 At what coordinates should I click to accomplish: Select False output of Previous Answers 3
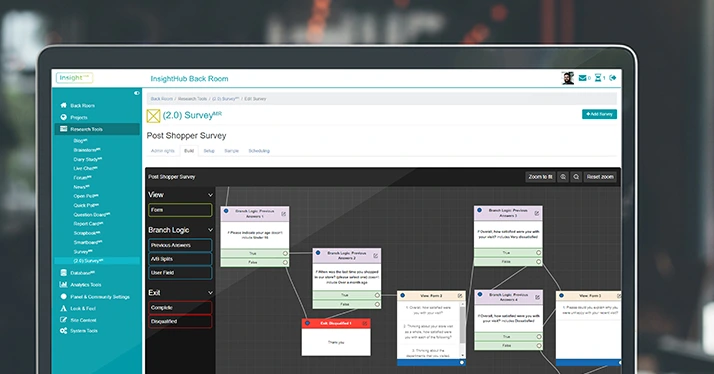pyautogui.click(x=538, y=261)
